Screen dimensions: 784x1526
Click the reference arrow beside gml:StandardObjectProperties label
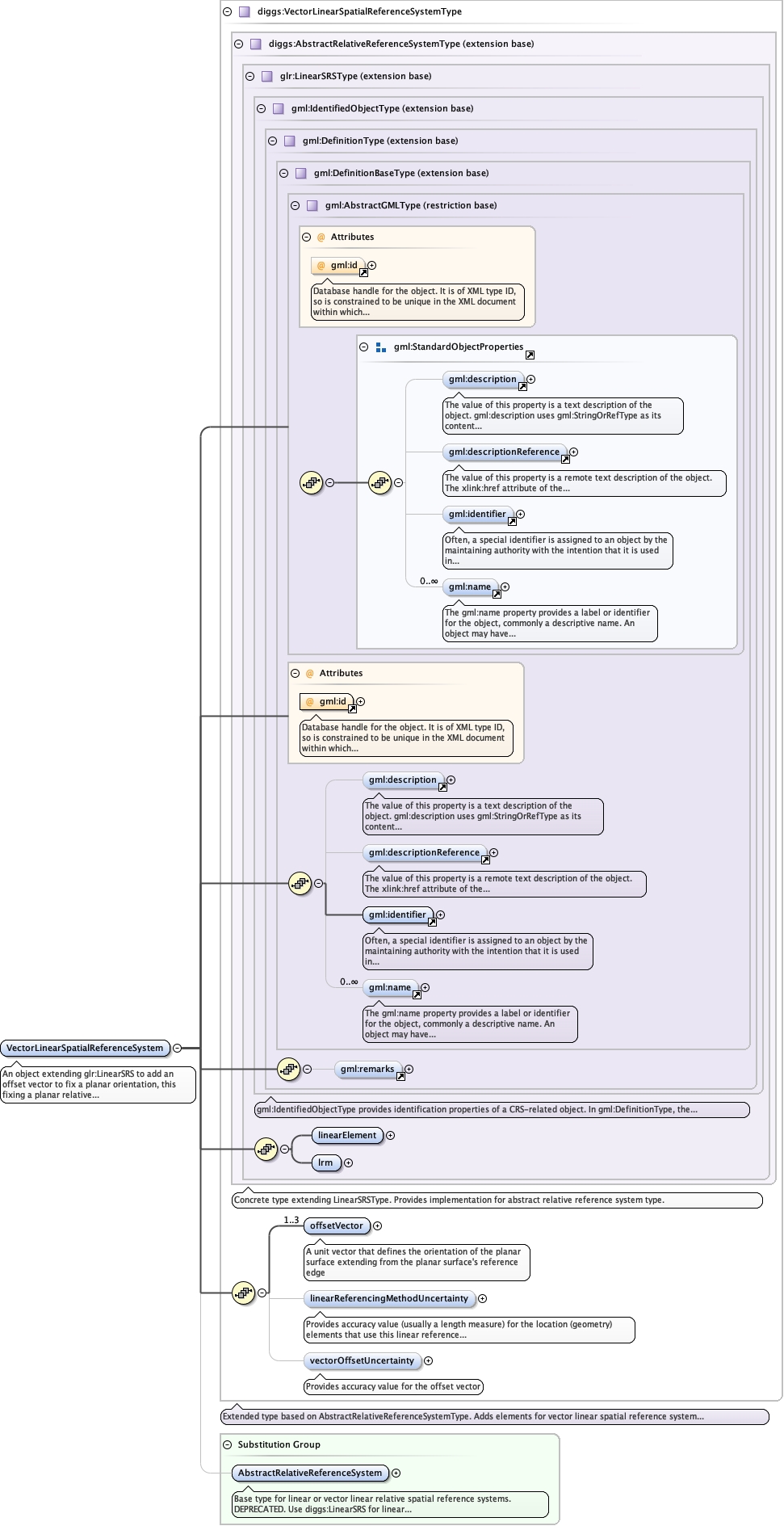coord(530,355)
